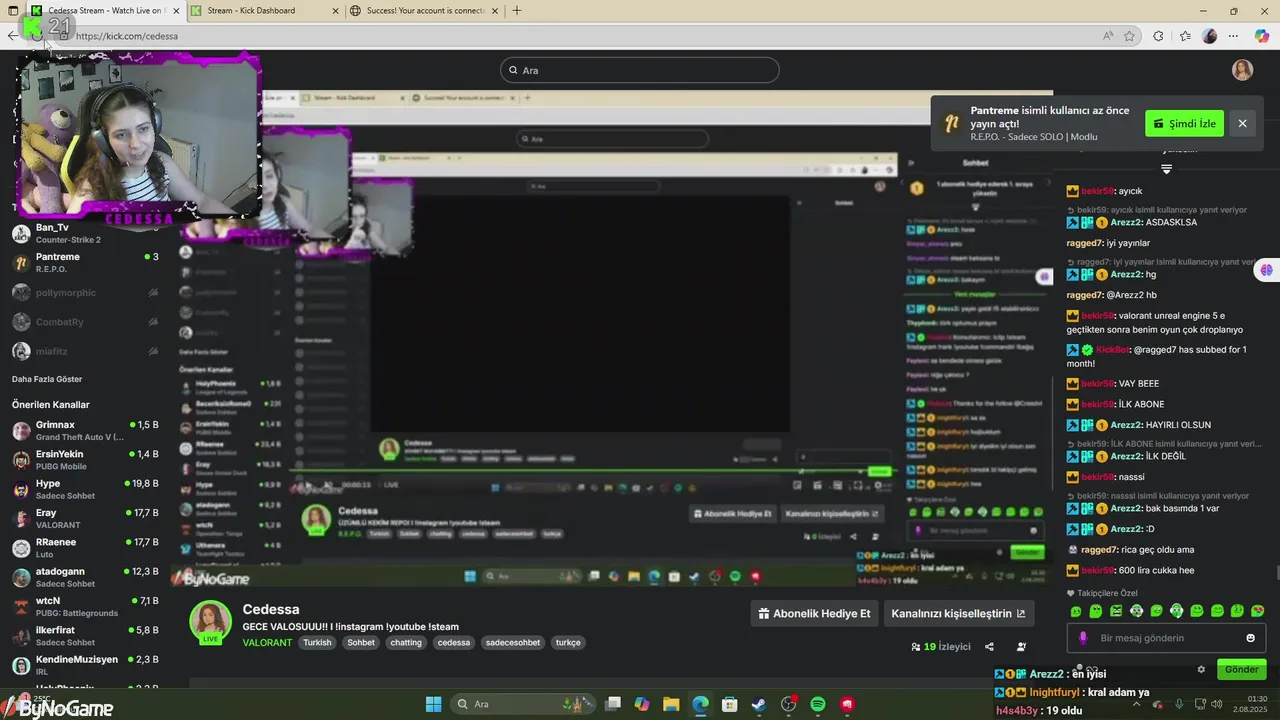
Task: Click the 19 İzleyici viewer count
Action: click(941, 647)
